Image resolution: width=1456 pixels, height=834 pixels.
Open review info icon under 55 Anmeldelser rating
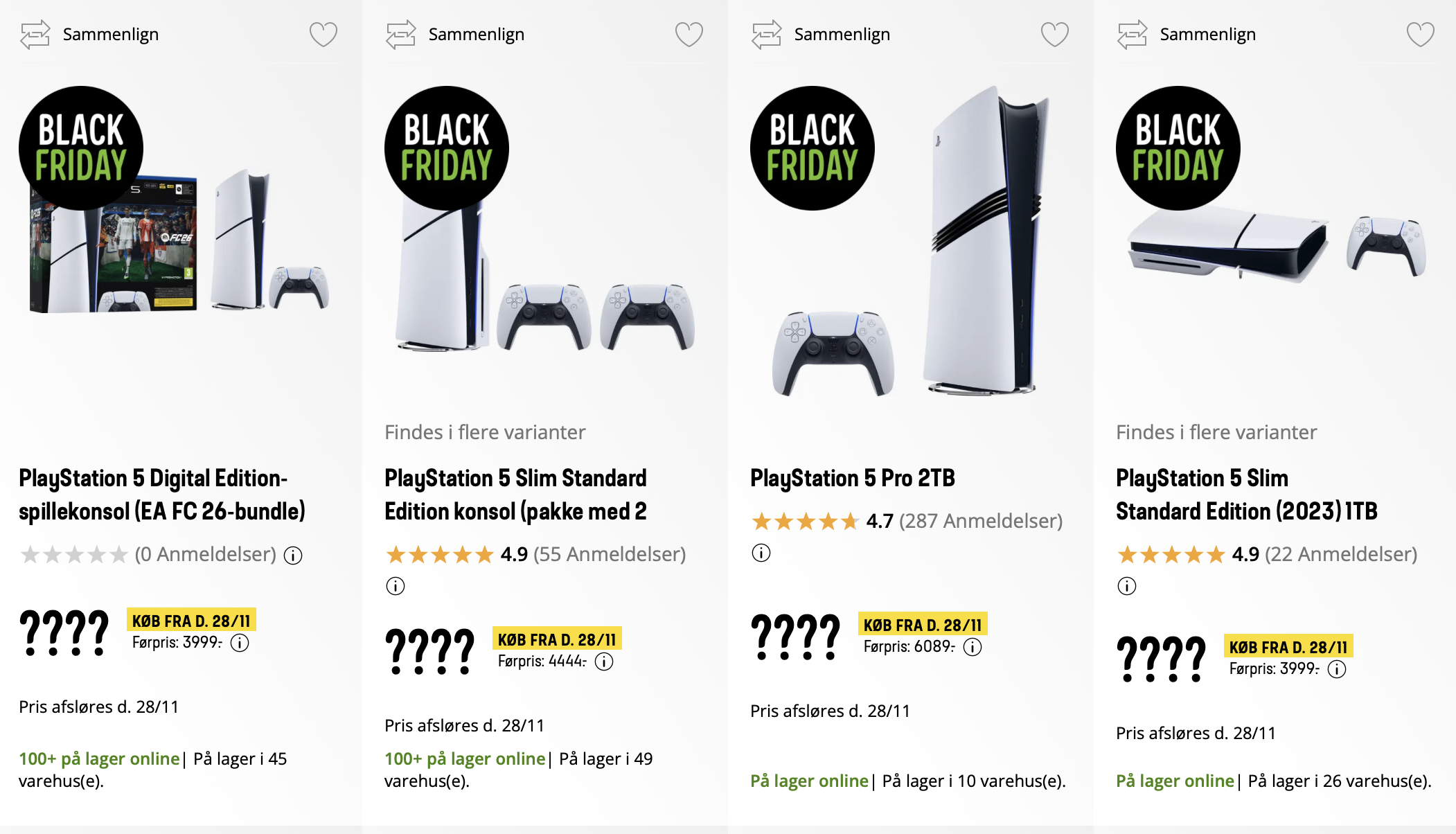[396, 587]
